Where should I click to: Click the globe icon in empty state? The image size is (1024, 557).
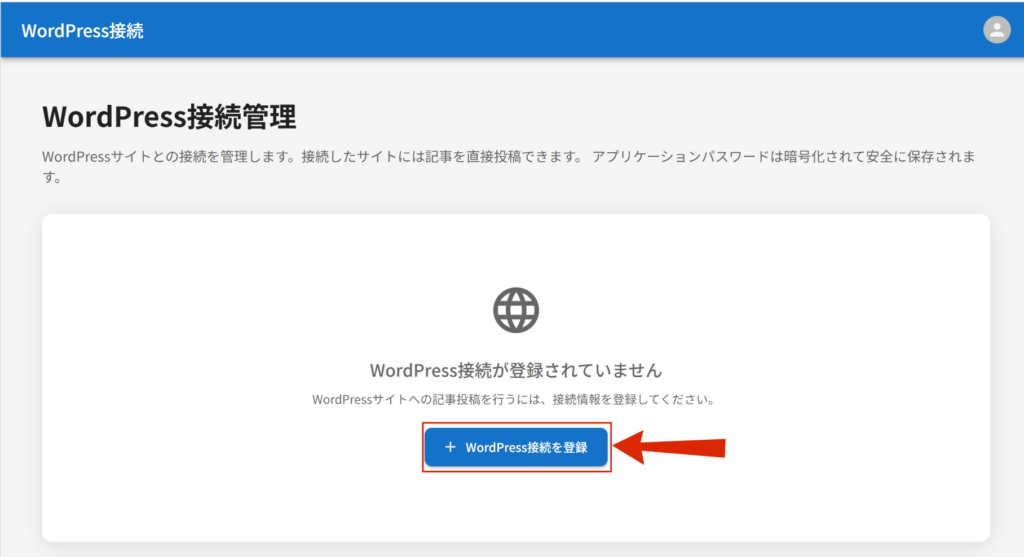click(516, 310)
